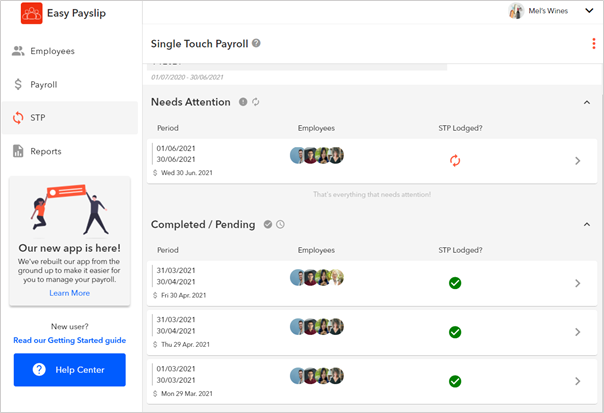This screenshot has width=604, height=413.
Task: Click the refresh icon next to Needs Attention
Action: (255, 102)
